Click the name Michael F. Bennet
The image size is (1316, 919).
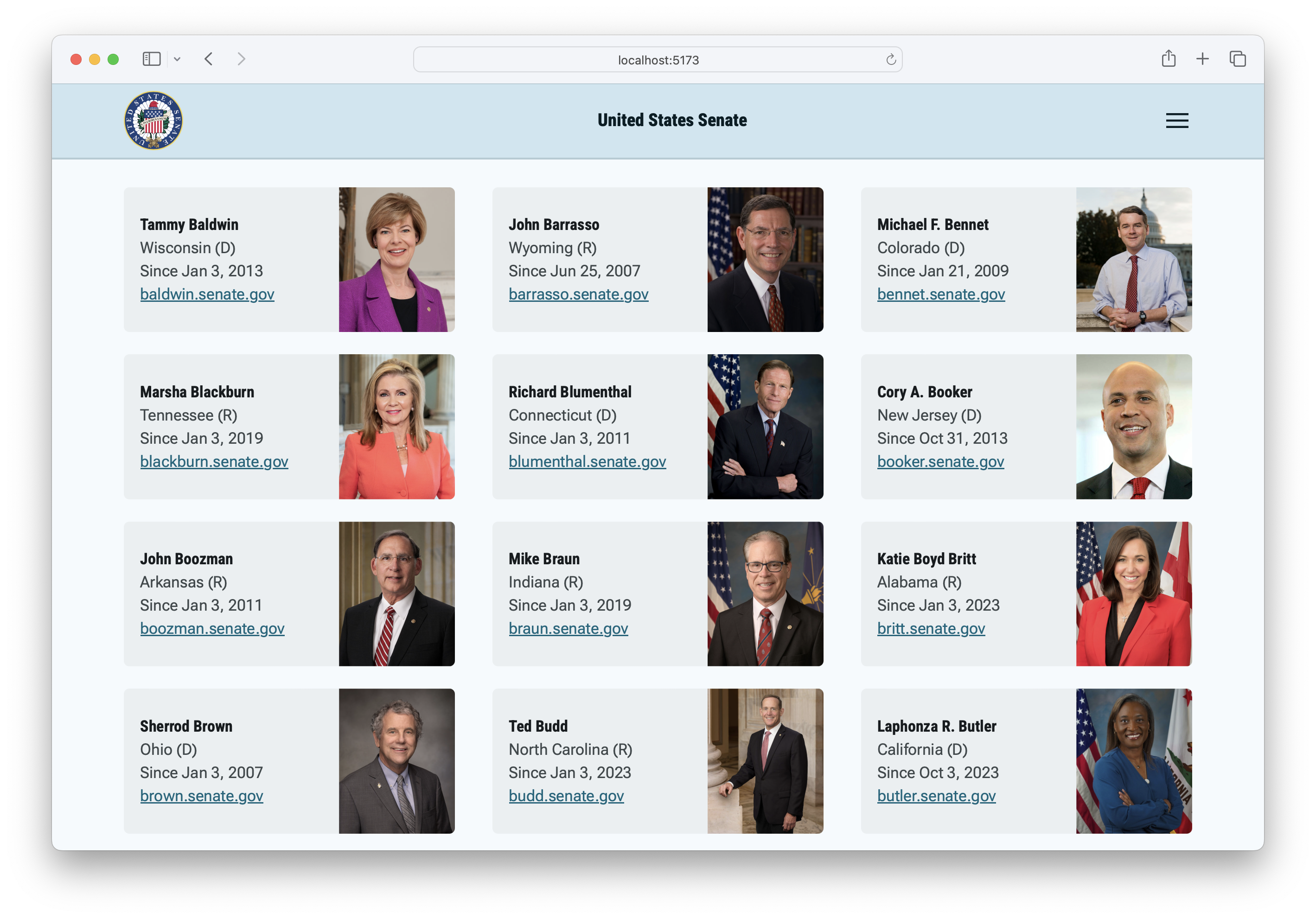click(933, 224)
